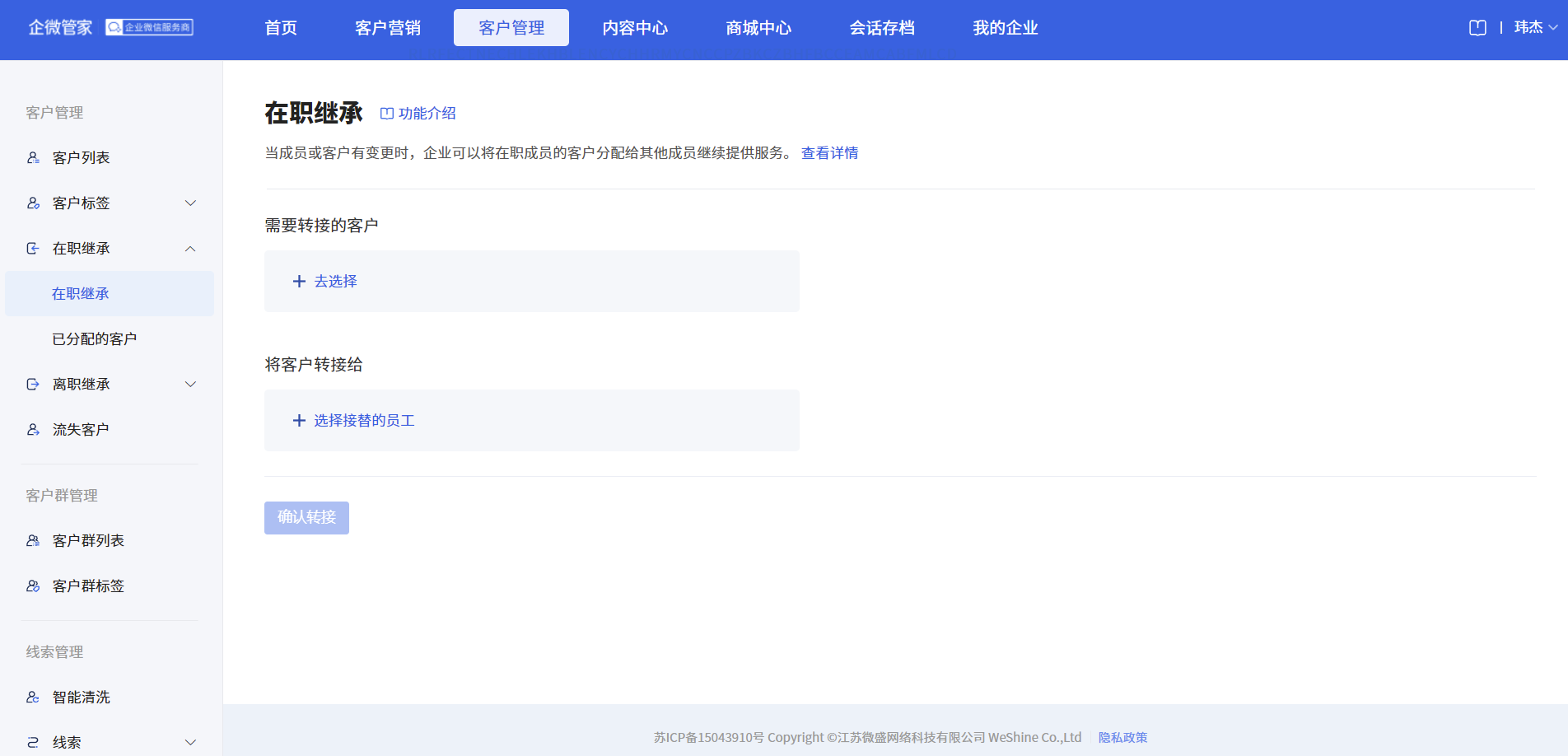
Task: Open the 玮杰 user account dropdown
Action: coord(1536,27)
